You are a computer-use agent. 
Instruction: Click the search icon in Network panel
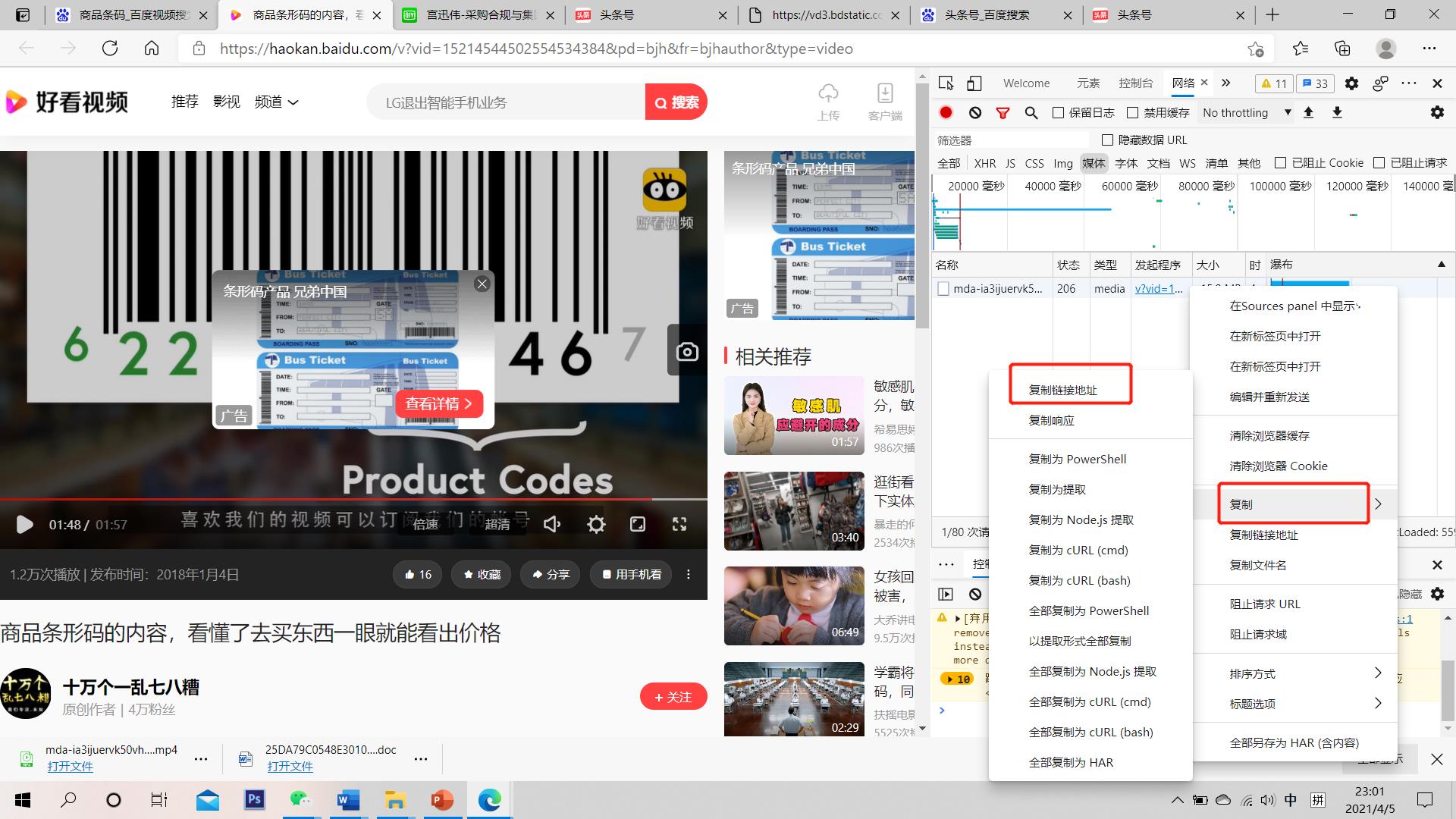[x=1031, y=112]
